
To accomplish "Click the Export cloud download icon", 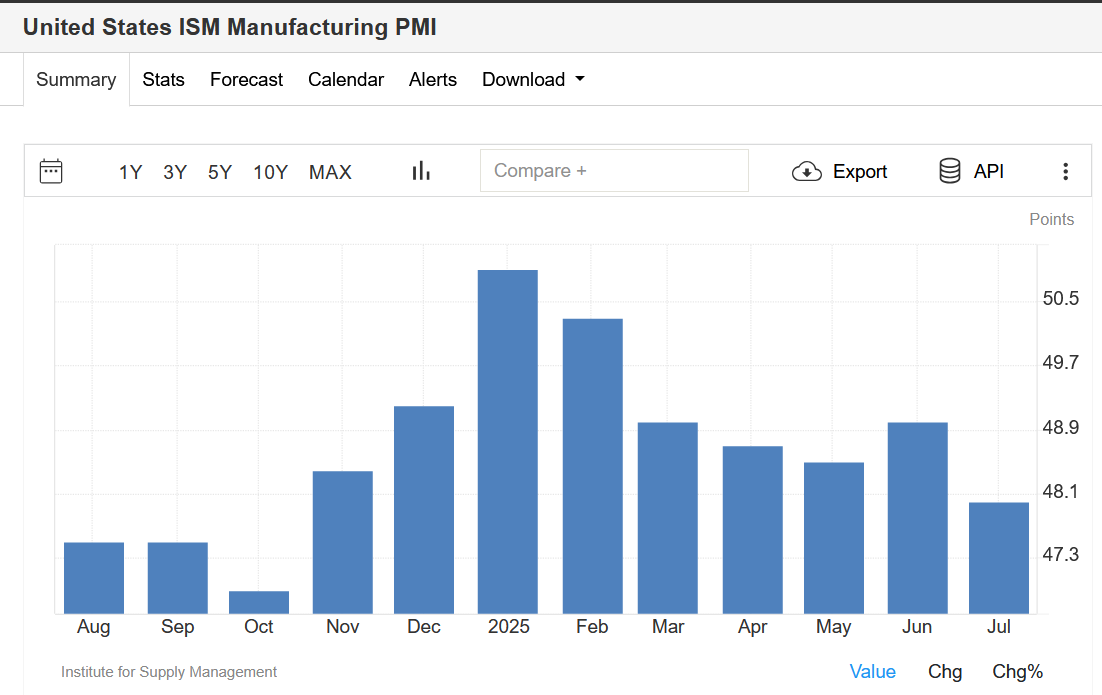I will click(806, 171).
